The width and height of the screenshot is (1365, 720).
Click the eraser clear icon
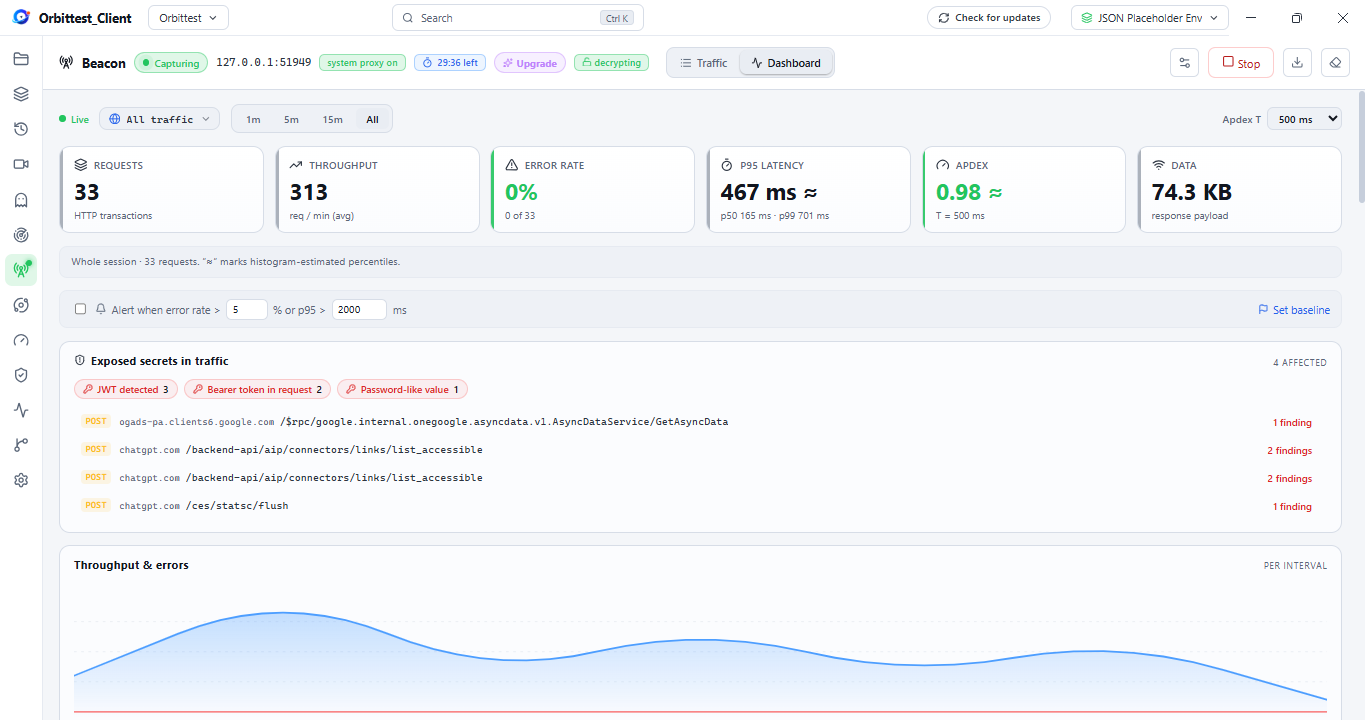(1335, 63)
